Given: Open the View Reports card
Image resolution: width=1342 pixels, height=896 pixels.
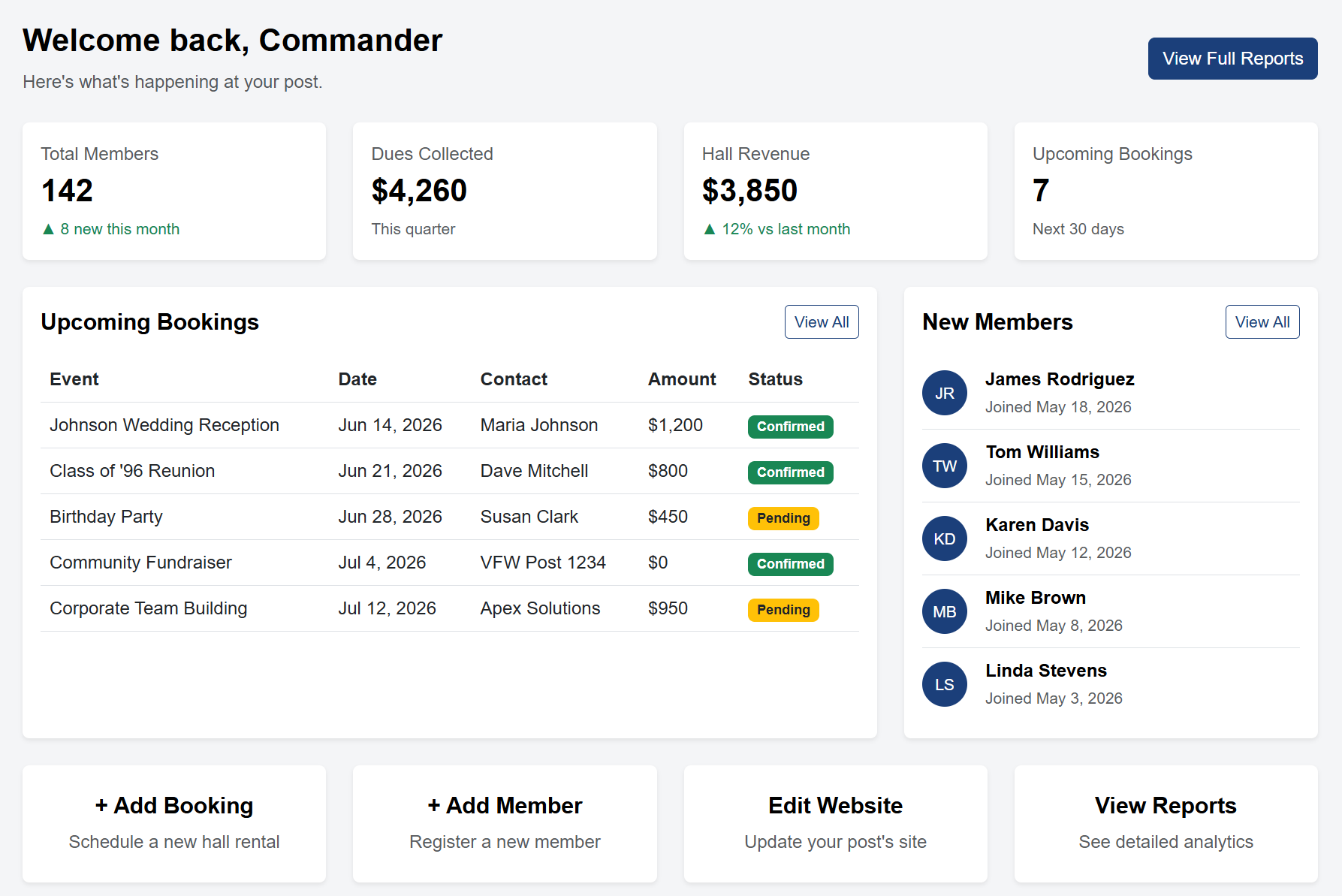Looking at the screenshot, I should tap(1166, 824).
